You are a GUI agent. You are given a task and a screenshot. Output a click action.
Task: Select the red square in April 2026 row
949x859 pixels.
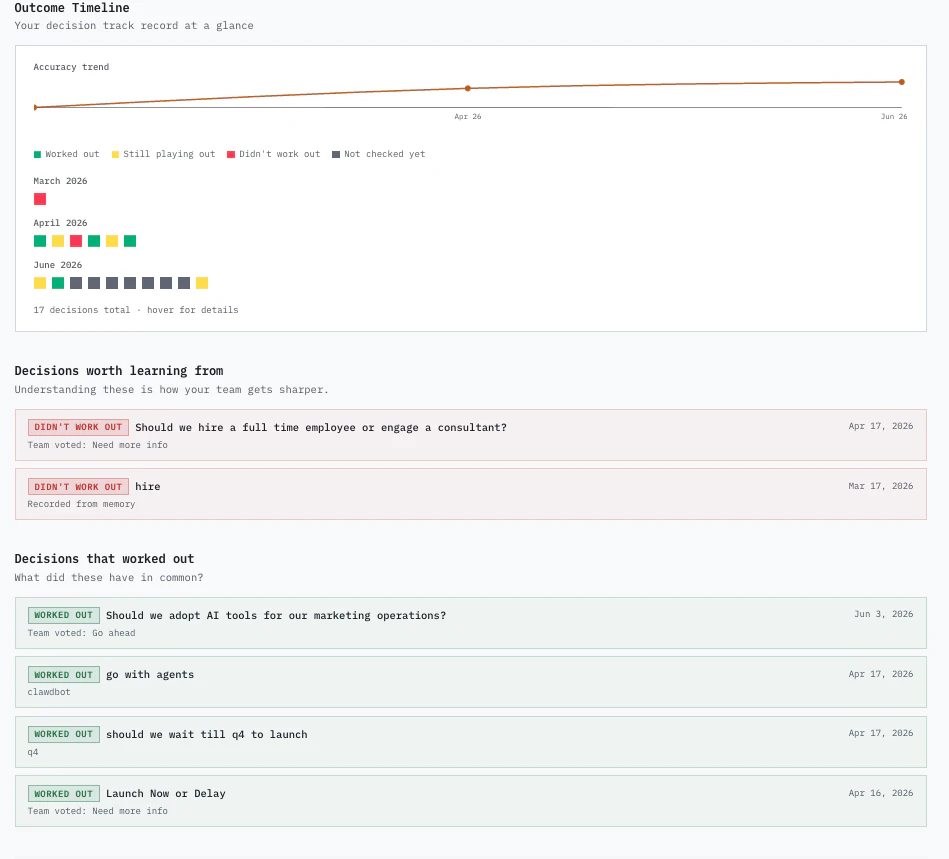tap(76, 241)
